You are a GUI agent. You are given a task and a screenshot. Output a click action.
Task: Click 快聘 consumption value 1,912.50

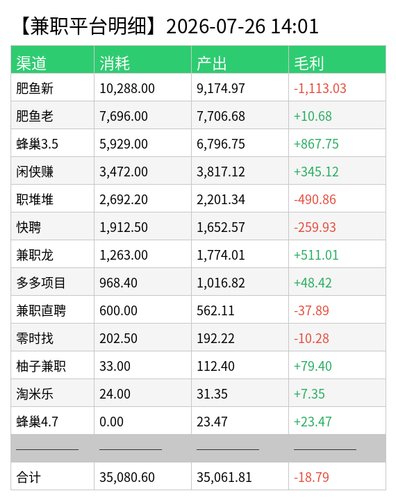(x=124, y=227)
